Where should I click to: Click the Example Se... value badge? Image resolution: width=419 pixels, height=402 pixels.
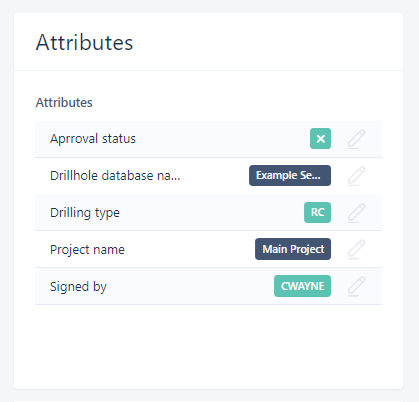click(x=290, y=175)
